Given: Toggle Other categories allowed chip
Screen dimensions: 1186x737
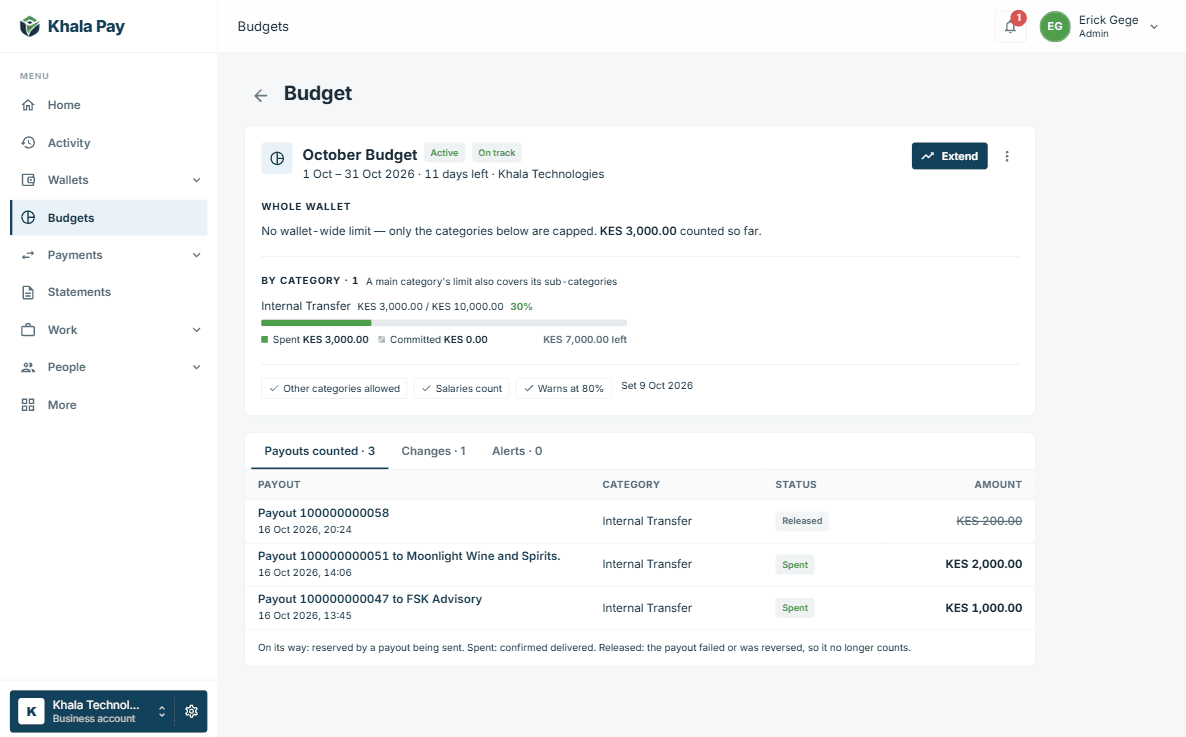Looking at the screenshot, I should pos(334,388).
